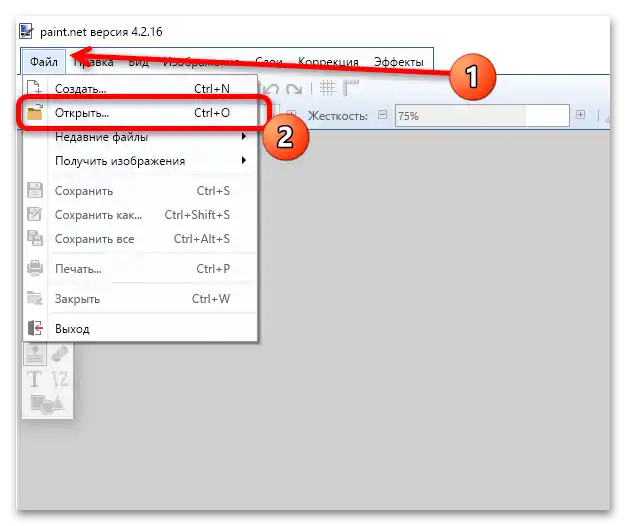Open the Коррекция menu

click(328, 62)
